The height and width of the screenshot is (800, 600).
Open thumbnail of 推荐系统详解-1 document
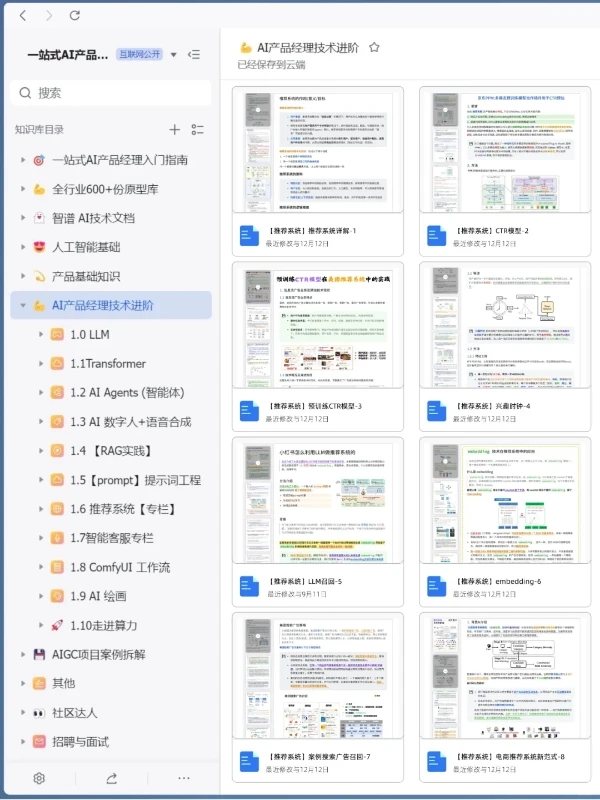pyautogui.click(x=317, y=149)
